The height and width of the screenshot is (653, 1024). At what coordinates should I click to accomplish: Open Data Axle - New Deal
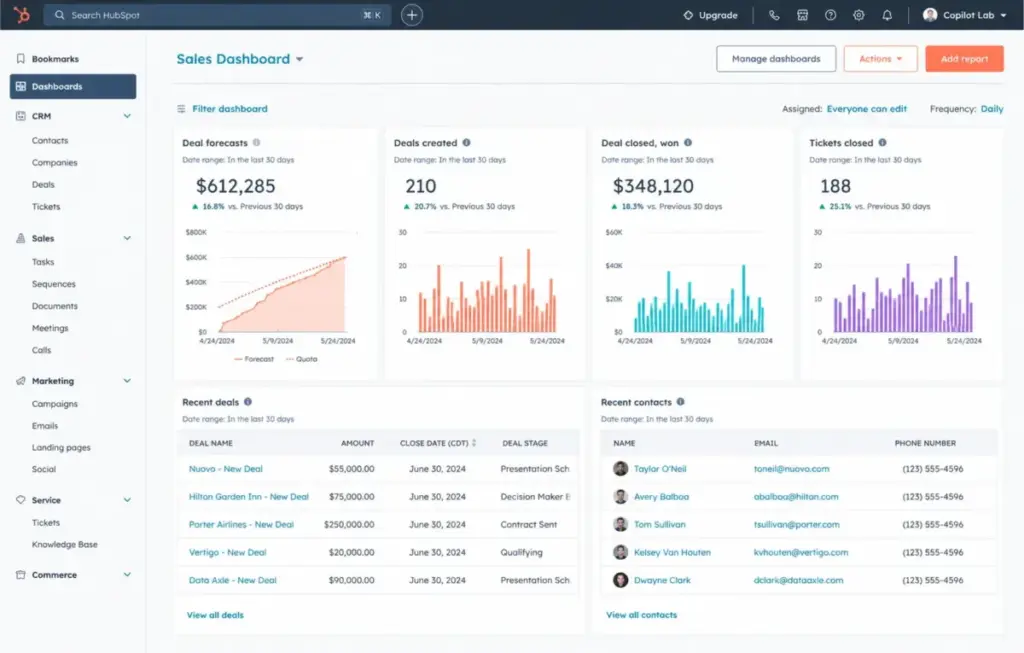tap(232, 580)
